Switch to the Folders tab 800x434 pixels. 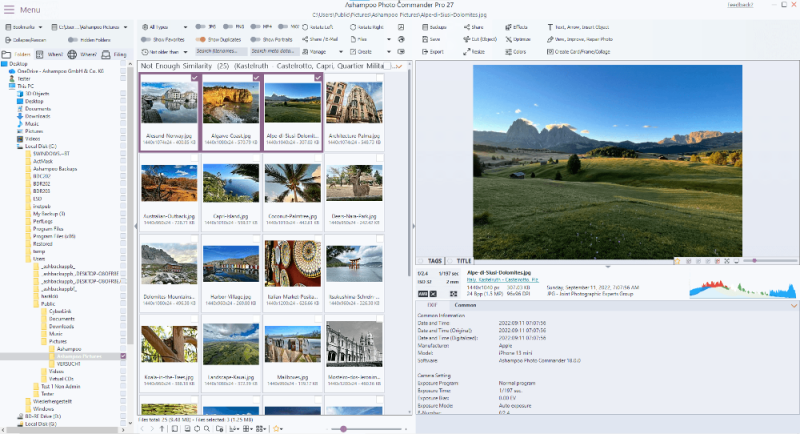tap(17, 54)
